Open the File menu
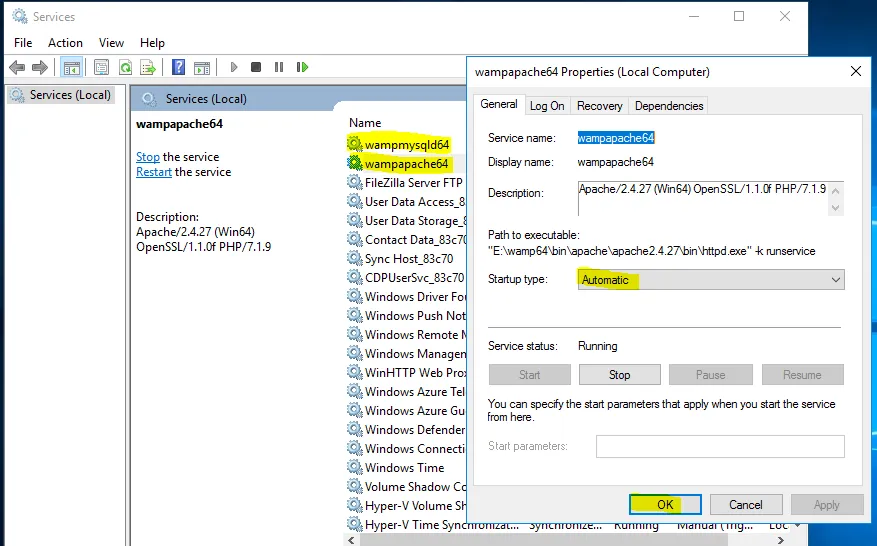 point(23,43)
